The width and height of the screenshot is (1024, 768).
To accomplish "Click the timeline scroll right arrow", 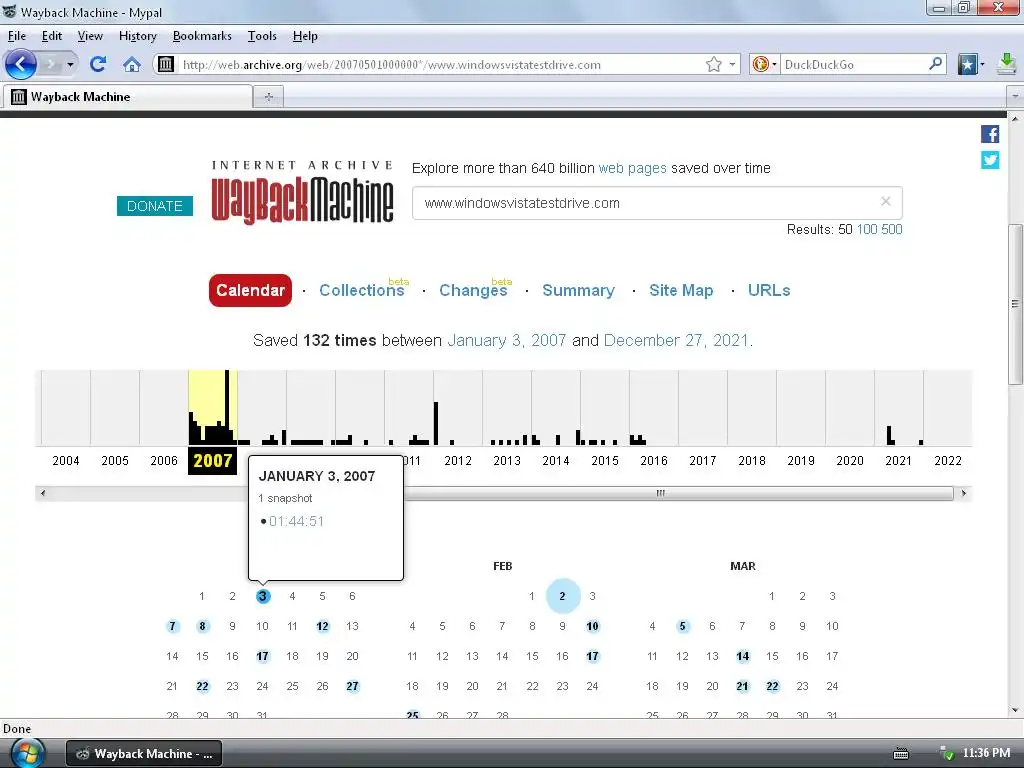I will pyautogui.click(x=964, y=493).
